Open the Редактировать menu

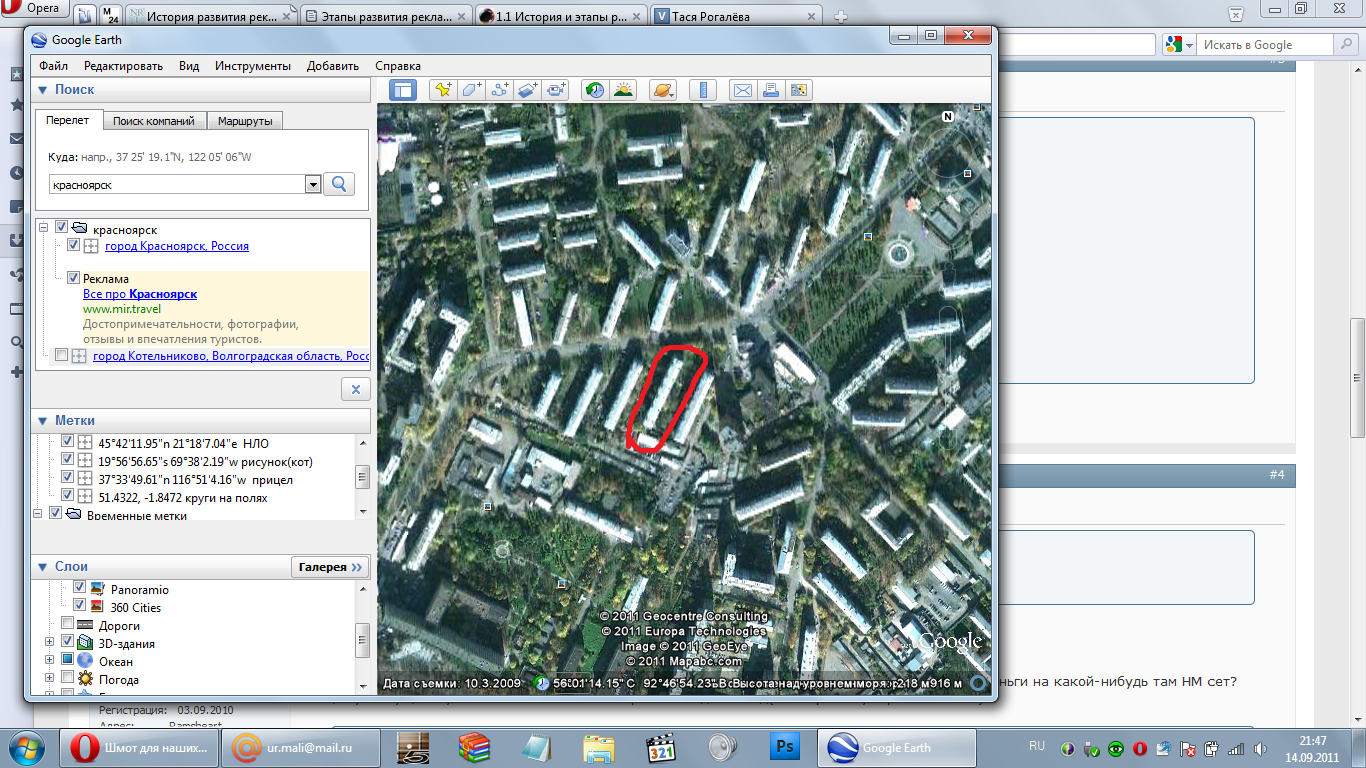123,66
